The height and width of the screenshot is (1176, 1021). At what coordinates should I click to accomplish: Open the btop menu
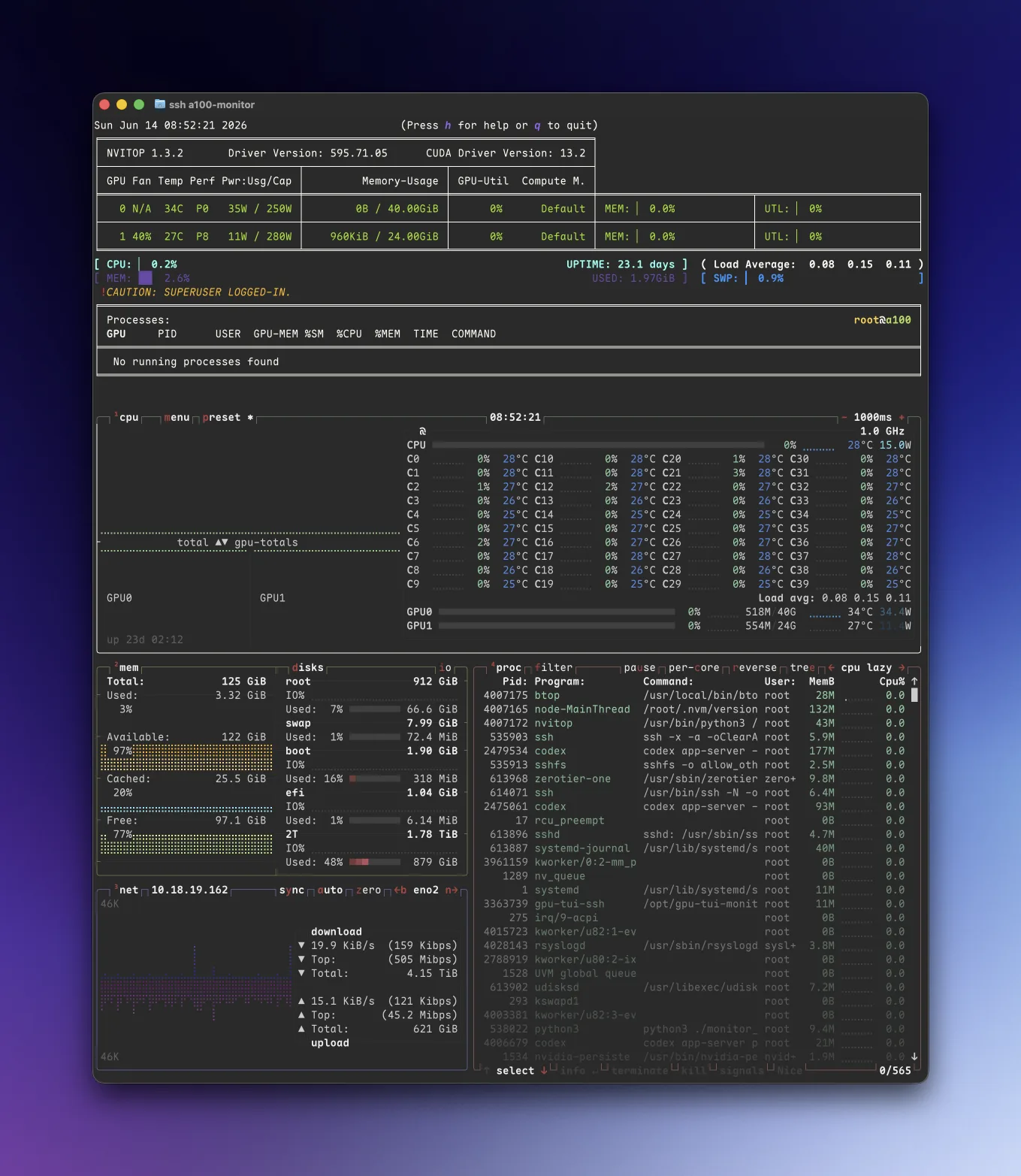pyautogui.click(x=177, y=417)
